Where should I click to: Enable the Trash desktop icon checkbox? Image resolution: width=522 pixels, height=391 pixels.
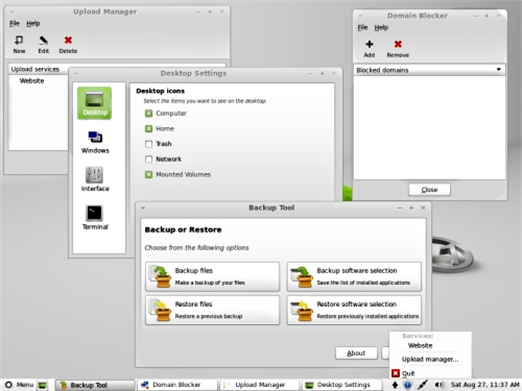[149, 144]
